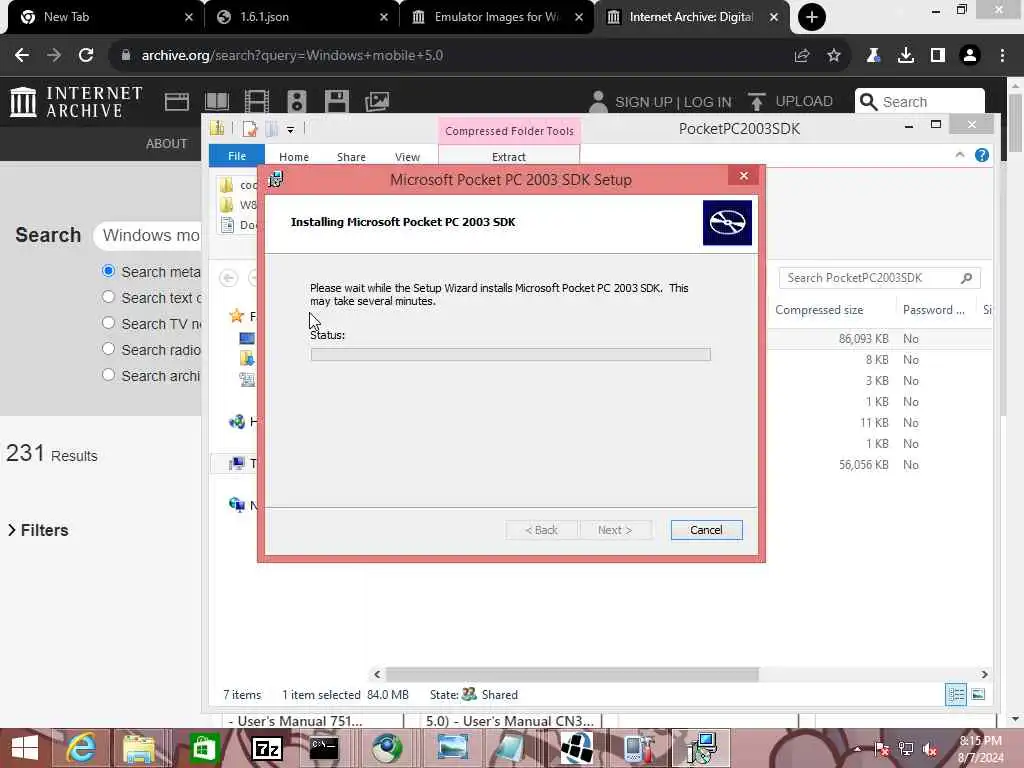The height and width of the screenshot is (768, 1024).
Task: Select the Search text contents radio button
Action: coord(108,297)
